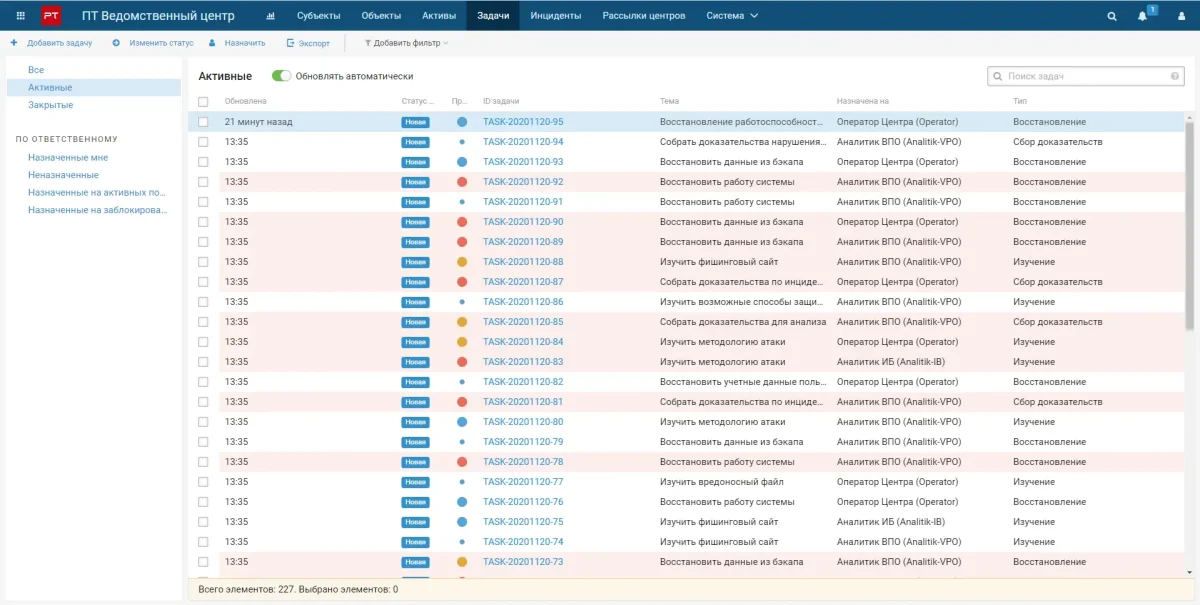Image resolution: width=1200 pixels, height=605 pixels.
Task: Click the Экспорт export icon
Action: click(291, 43)
